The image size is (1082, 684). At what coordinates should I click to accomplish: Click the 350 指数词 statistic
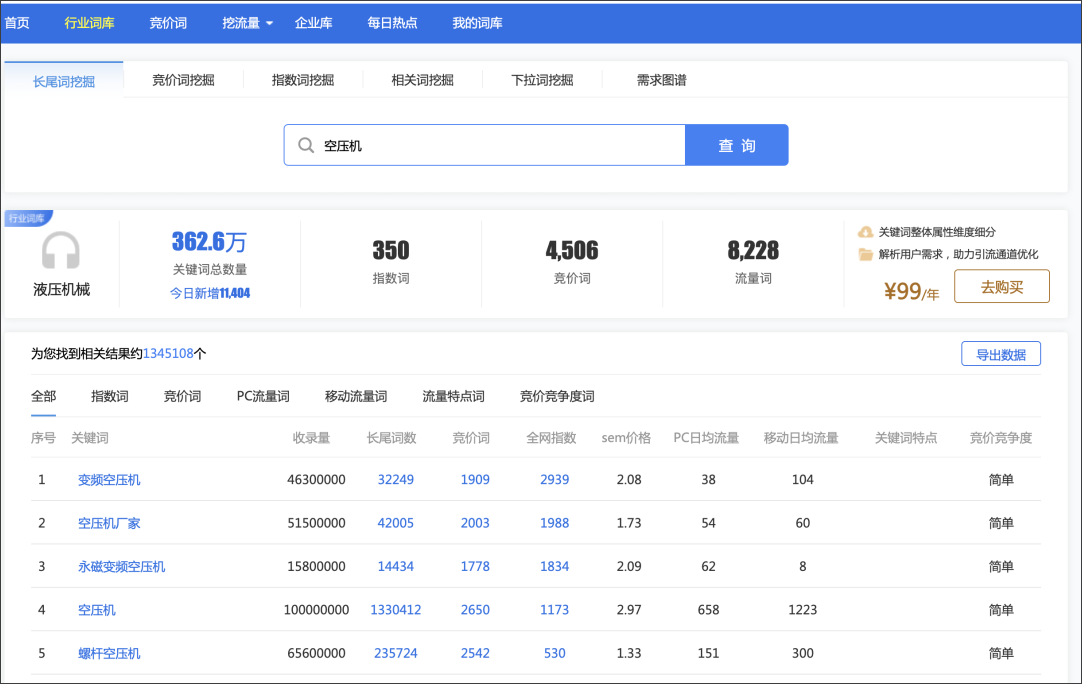[x=391, y=260]
